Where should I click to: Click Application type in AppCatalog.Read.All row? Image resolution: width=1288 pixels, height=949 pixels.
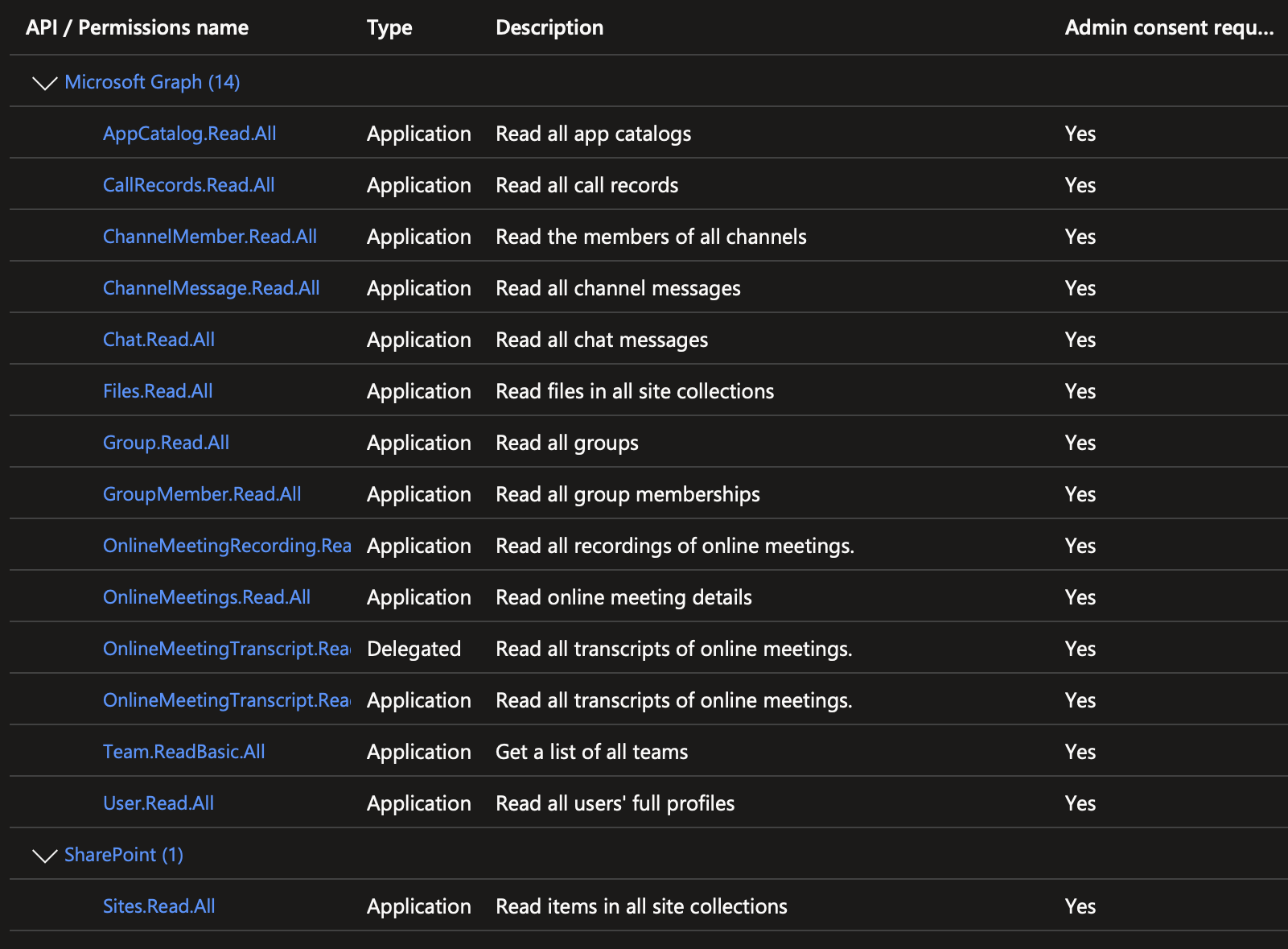pyautogui.click(x=419, y=134)
